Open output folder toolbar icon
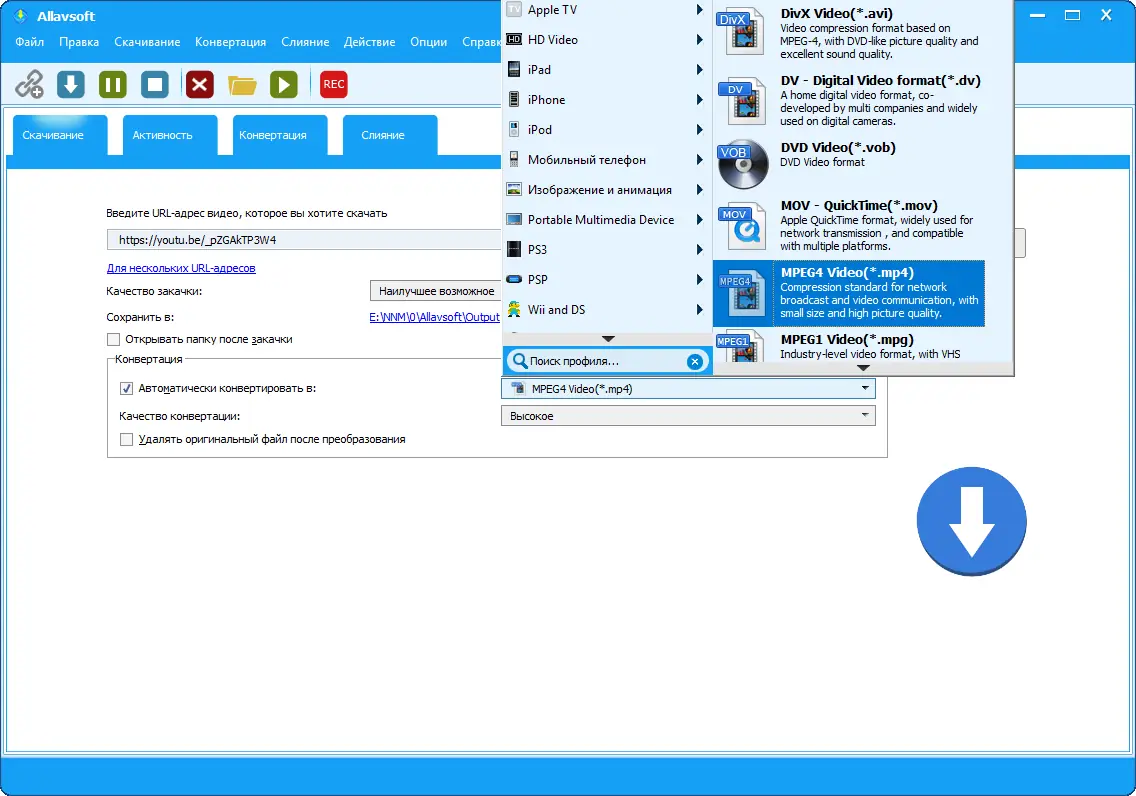Viewport: 1136px width, 796px height. coord(242,85)
